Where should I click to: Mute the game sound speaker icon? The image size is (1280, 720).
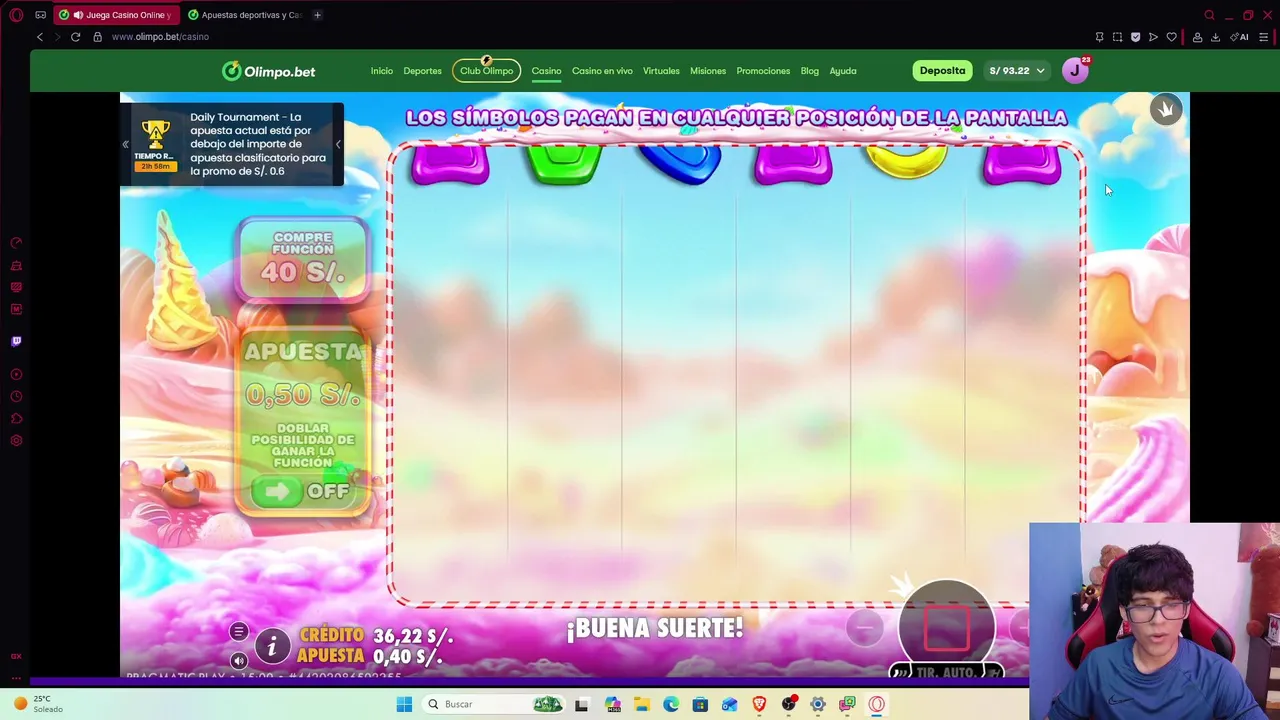point(239,660)
